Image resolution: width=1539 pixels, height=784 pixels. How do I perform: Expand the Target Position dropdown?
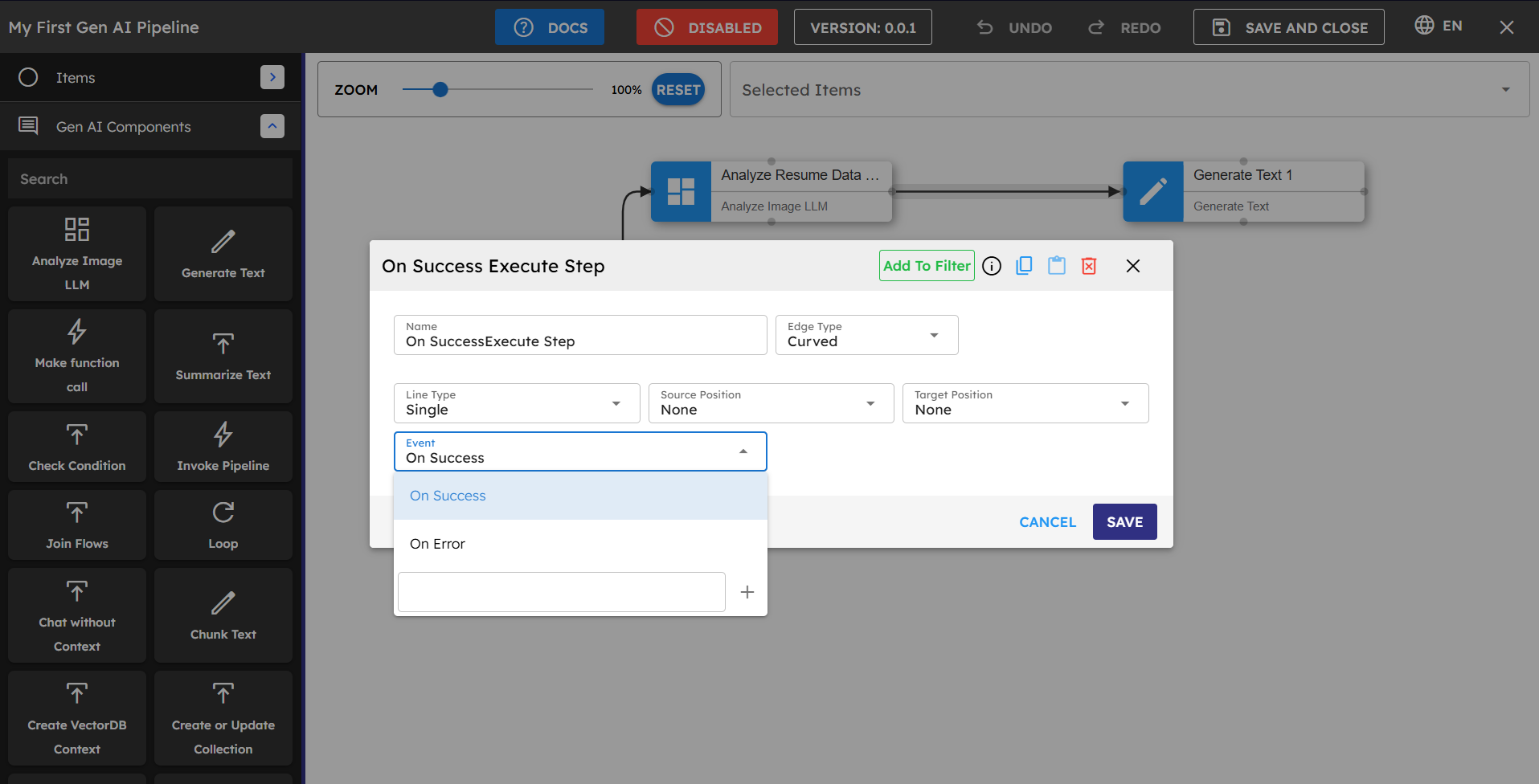[x=1025, y=403]
